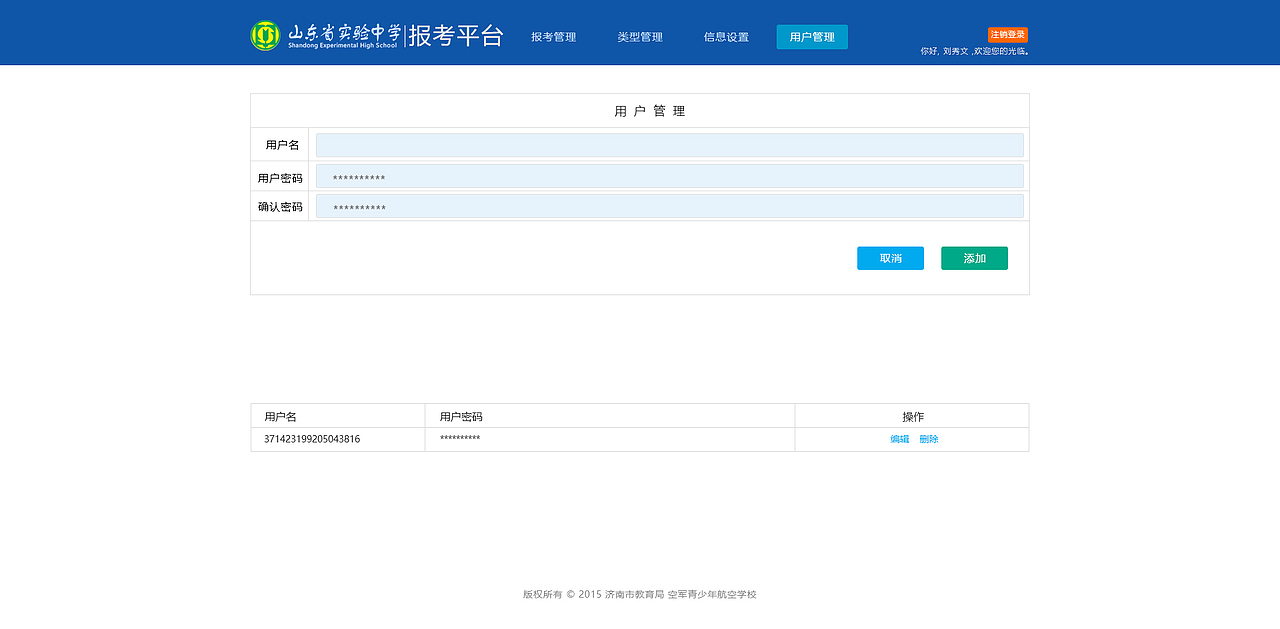Click the blue 取消 button

click(890, 257)
